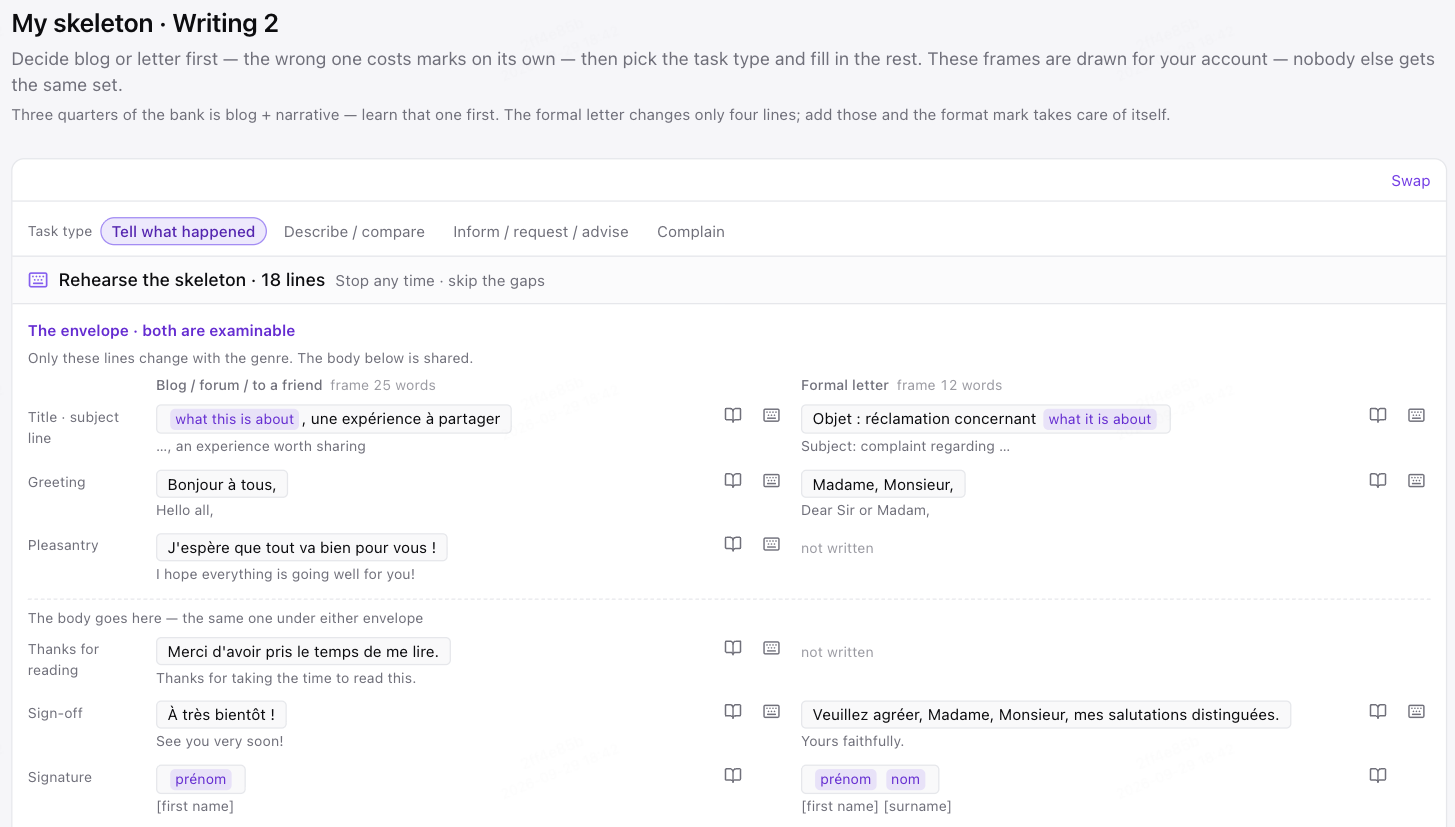The height and width of the screenshot is (827, 1455).
Task: Click the keyboard icon for the blog Pleasantry line
Action: (x=771, y=544)
